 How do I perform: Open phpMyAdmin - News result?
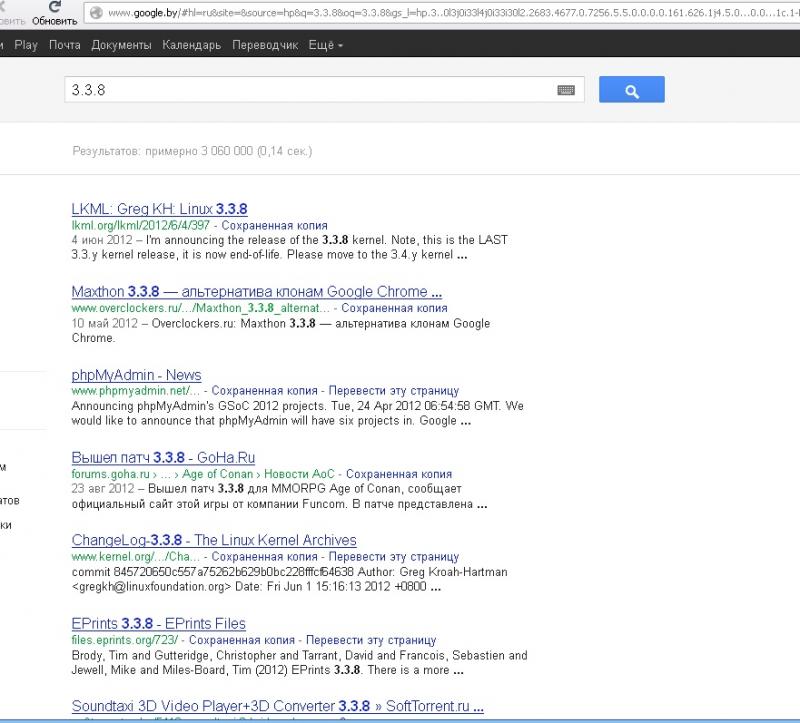tap(136, 375)
